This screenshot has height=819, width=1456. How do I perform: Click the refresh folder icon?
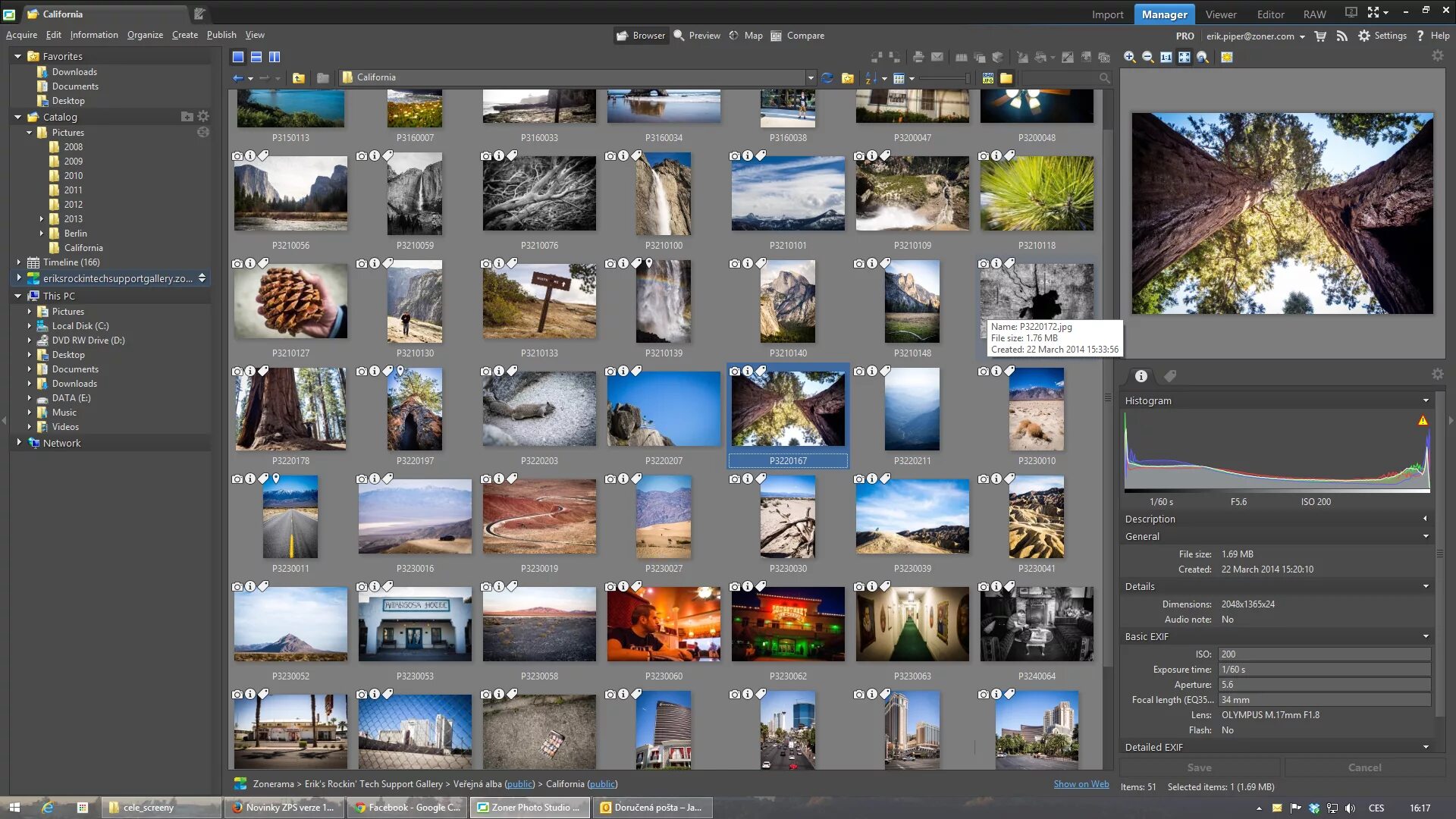pos(827,78)
